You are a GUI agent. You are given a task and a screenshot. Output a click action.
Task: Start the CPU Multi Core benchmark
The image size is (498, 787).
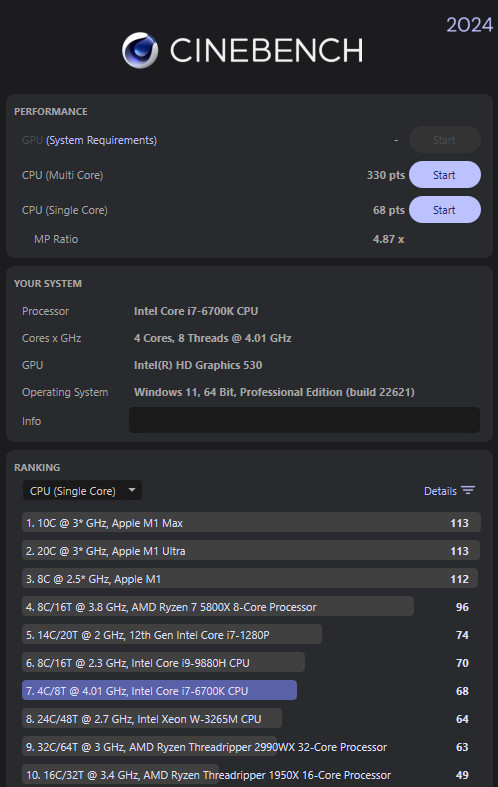coord(445,175)
